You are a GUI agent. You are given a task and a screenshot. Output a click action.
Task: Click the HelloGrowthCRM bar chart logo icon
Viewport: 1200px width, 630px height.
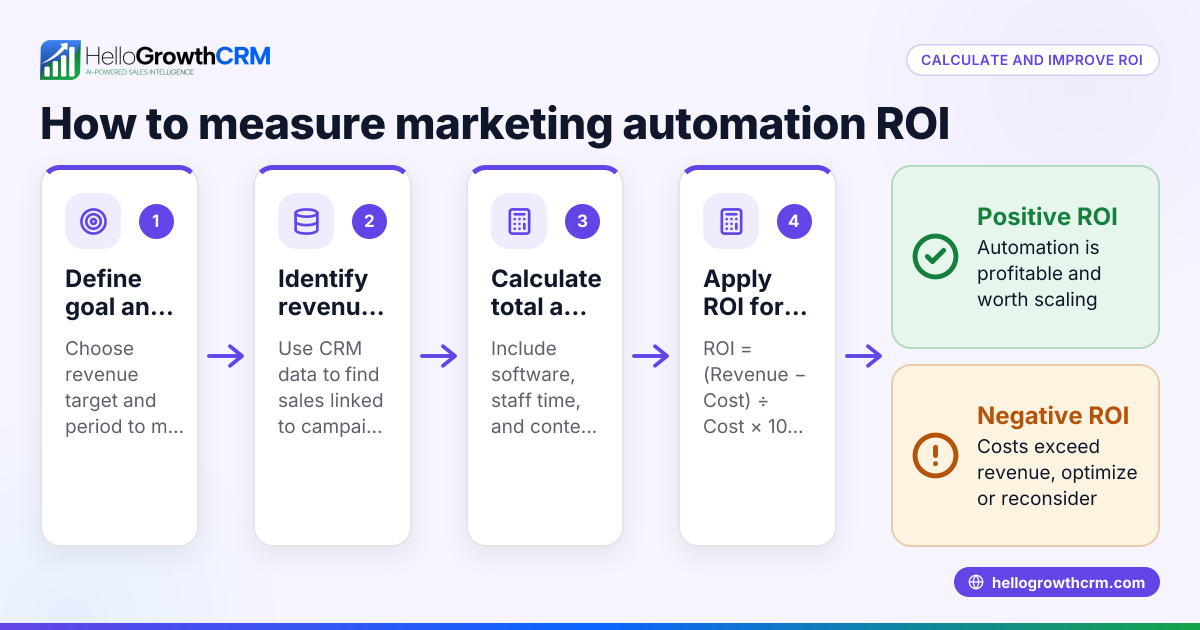point(60,60)
